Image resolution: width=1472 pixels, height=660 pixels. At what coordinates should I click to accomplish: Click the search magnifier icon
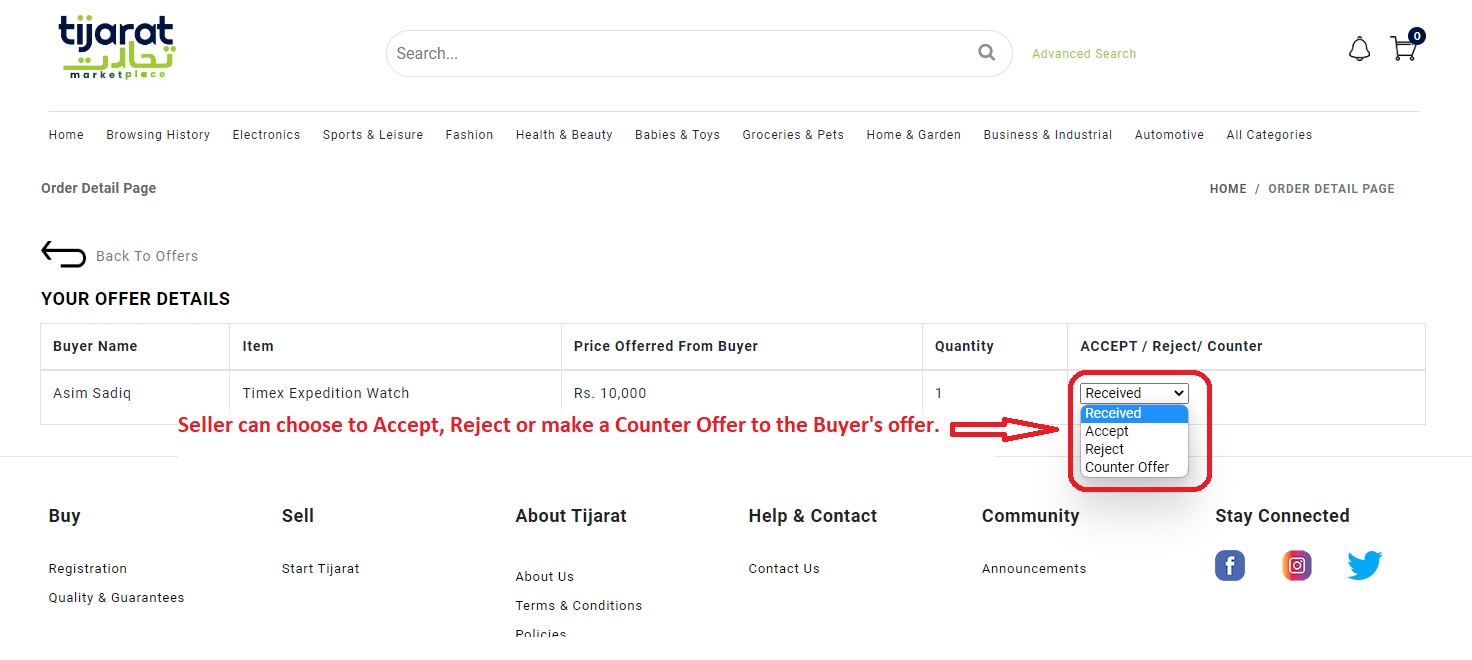click(986, 53)
